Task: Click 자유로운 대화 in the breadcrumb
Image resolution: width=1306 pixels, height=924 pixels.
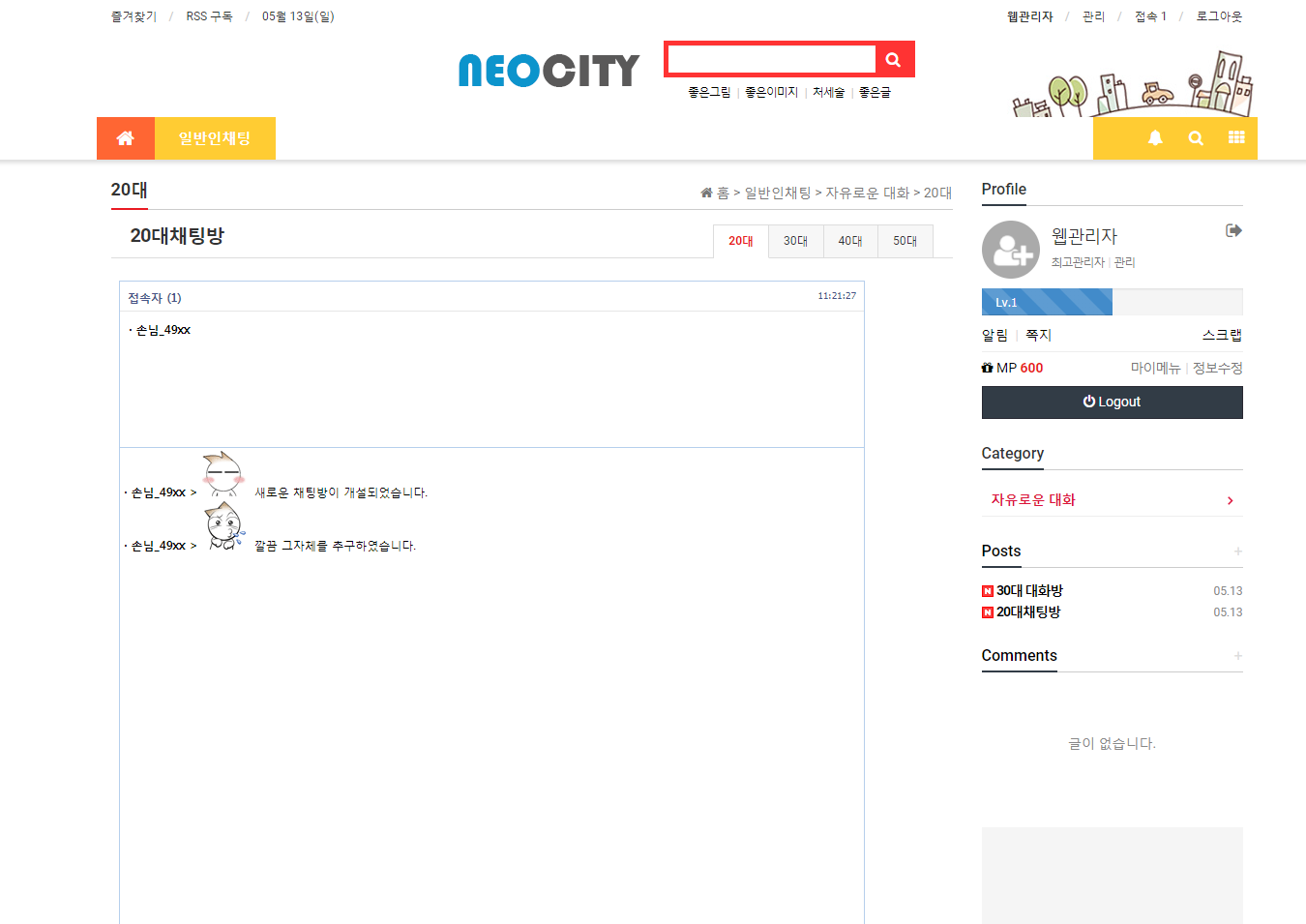Action: (x=868, y=193)
